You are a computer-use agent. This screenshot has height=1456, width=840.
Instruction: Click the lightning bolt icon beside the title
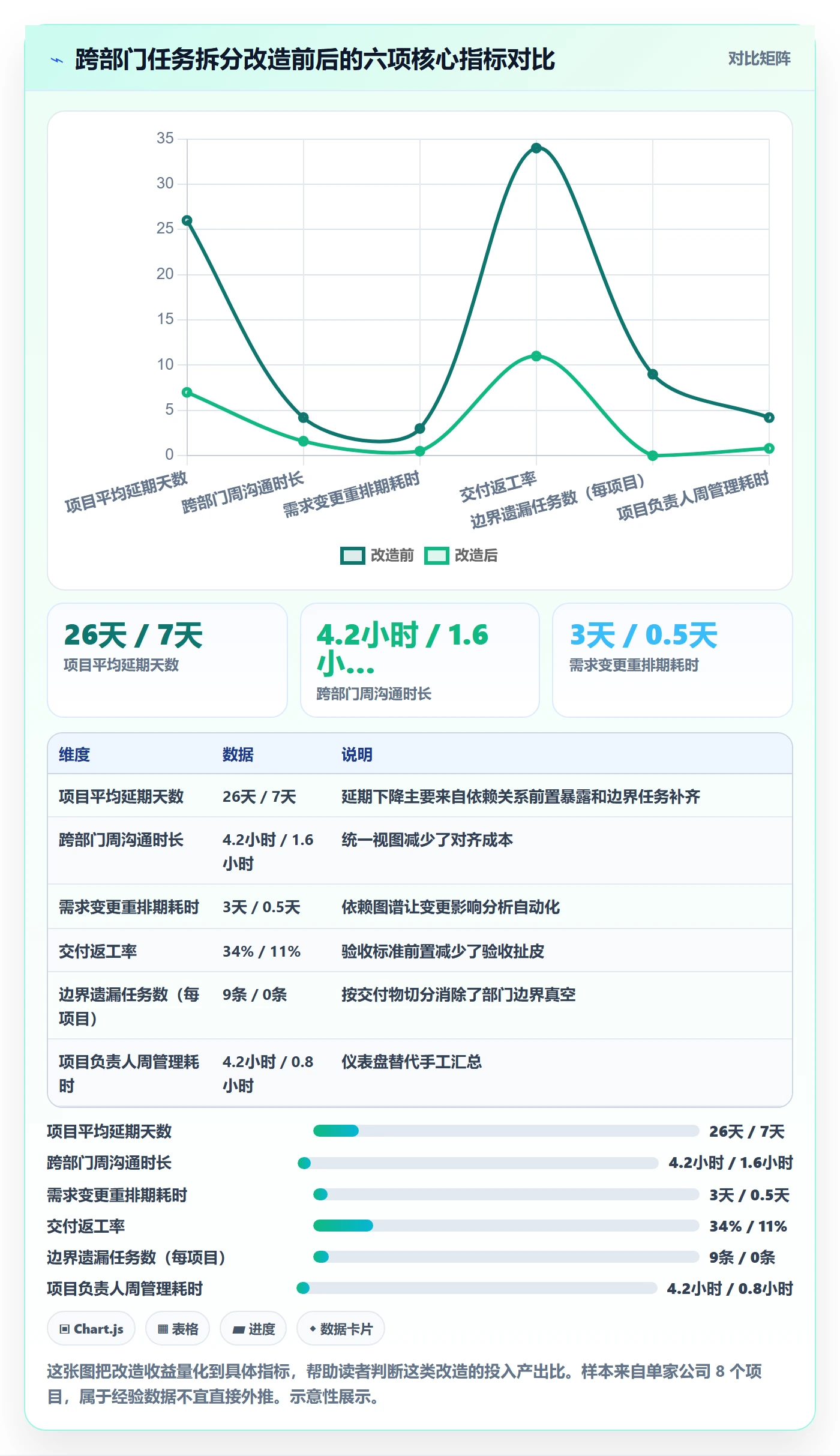click(x=57, y=60)
